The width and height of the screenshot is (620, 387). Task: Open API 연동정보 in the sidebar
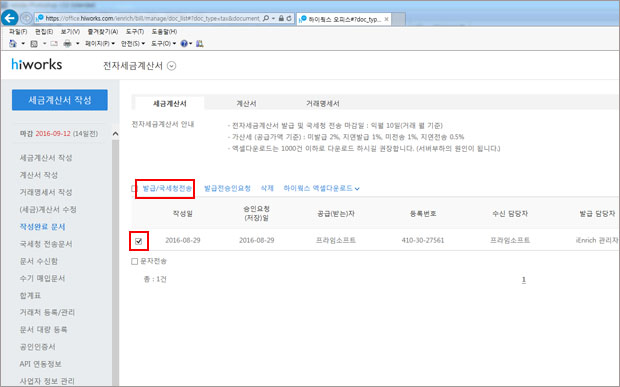pyautogui.click(x=40, y=364)
